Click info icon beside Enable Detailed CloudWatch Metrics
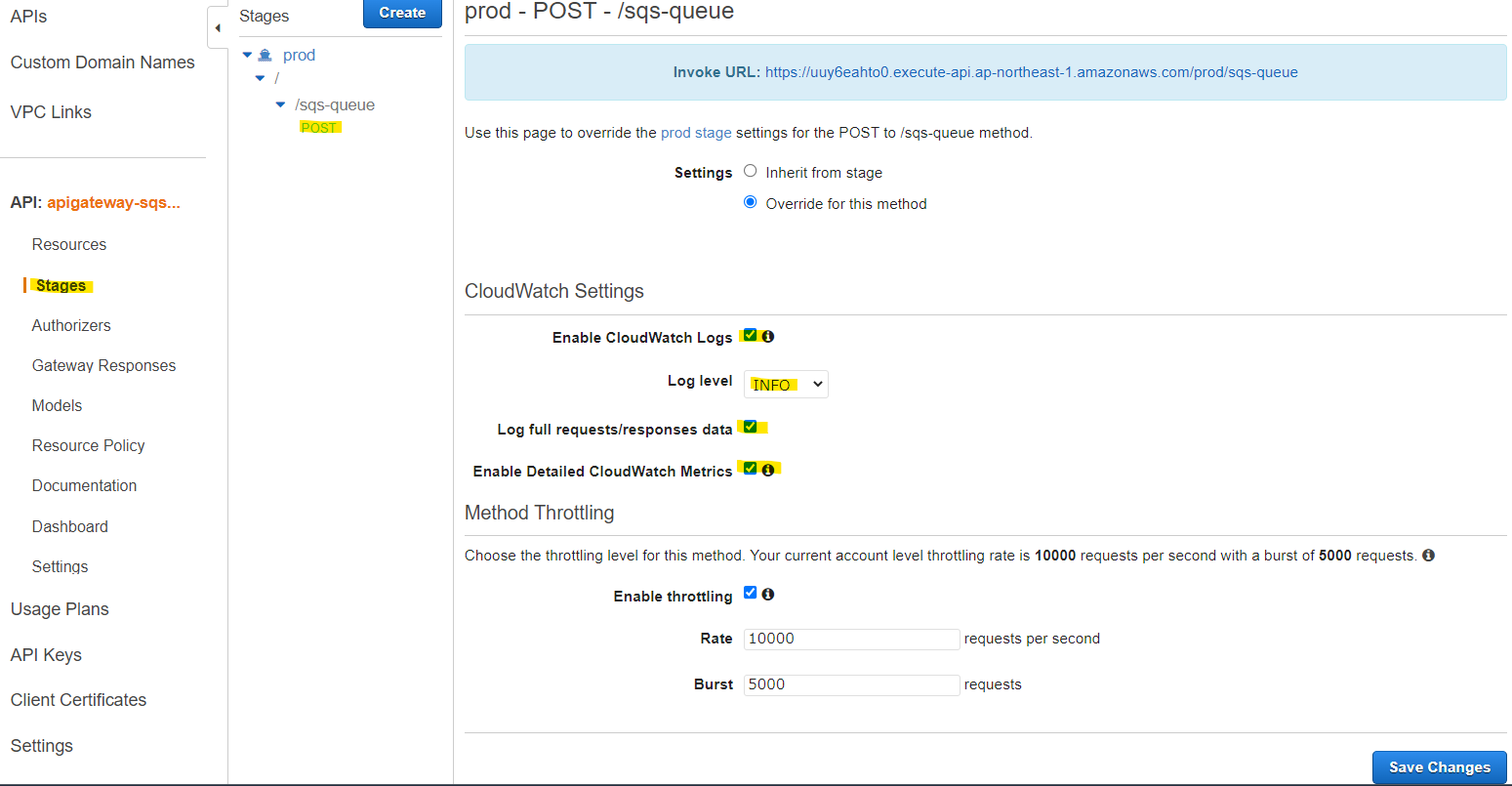Screen dimensions: 1512x786 770,470
